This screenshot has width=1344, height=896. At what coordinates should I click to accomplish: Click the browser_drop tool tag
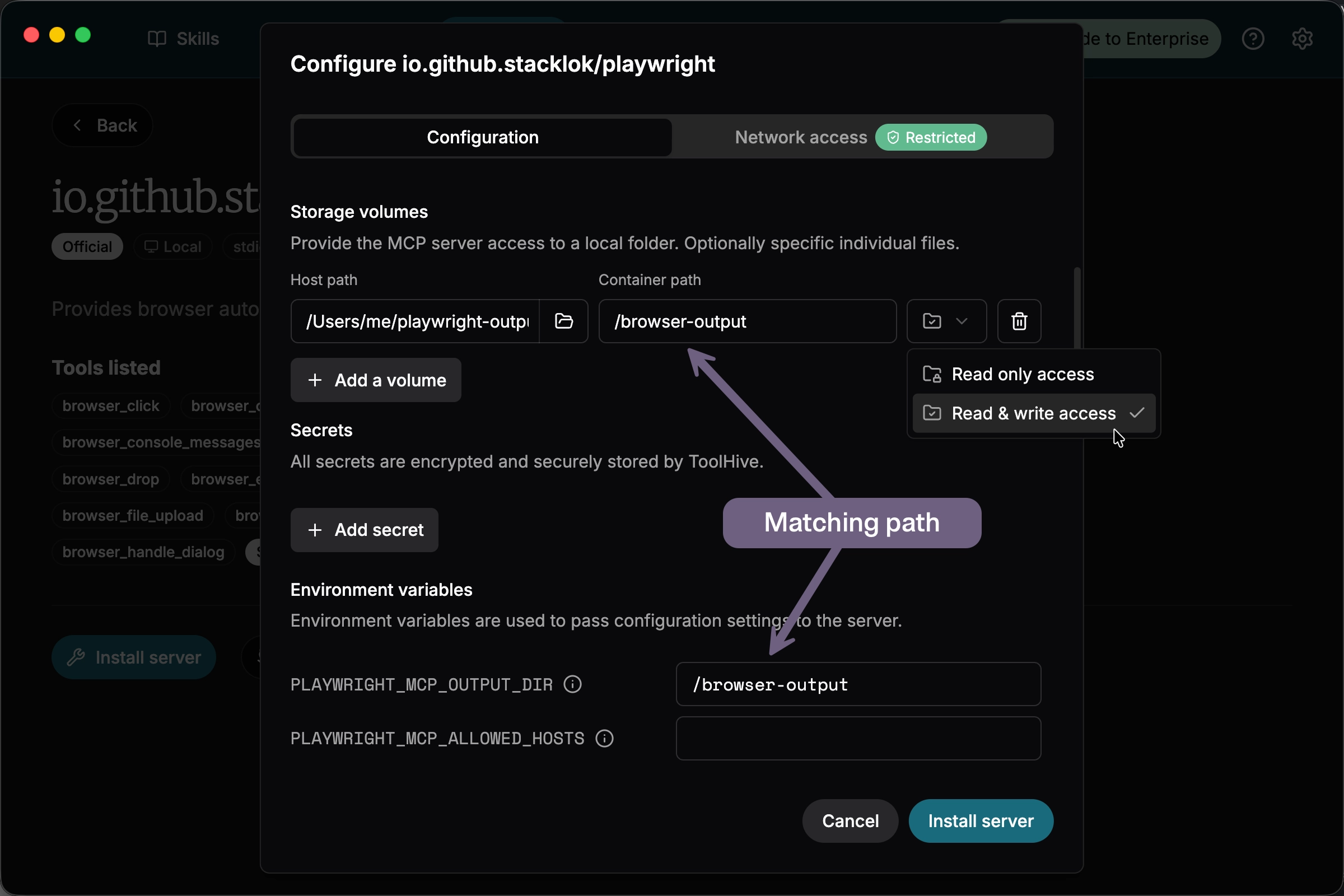(111, 479)
